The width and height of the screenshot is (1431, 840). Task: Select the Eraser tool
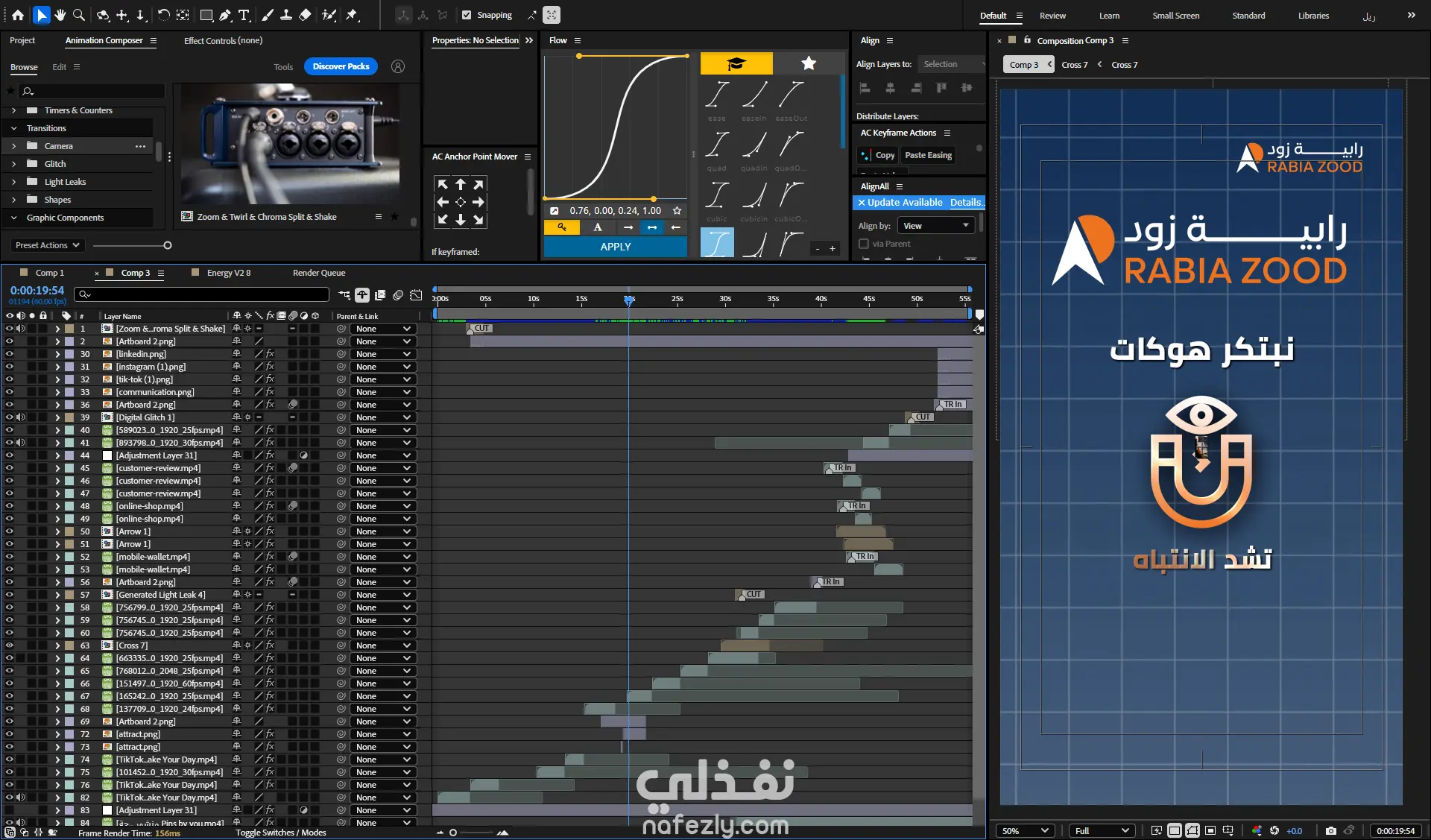[x=305, y=15]
